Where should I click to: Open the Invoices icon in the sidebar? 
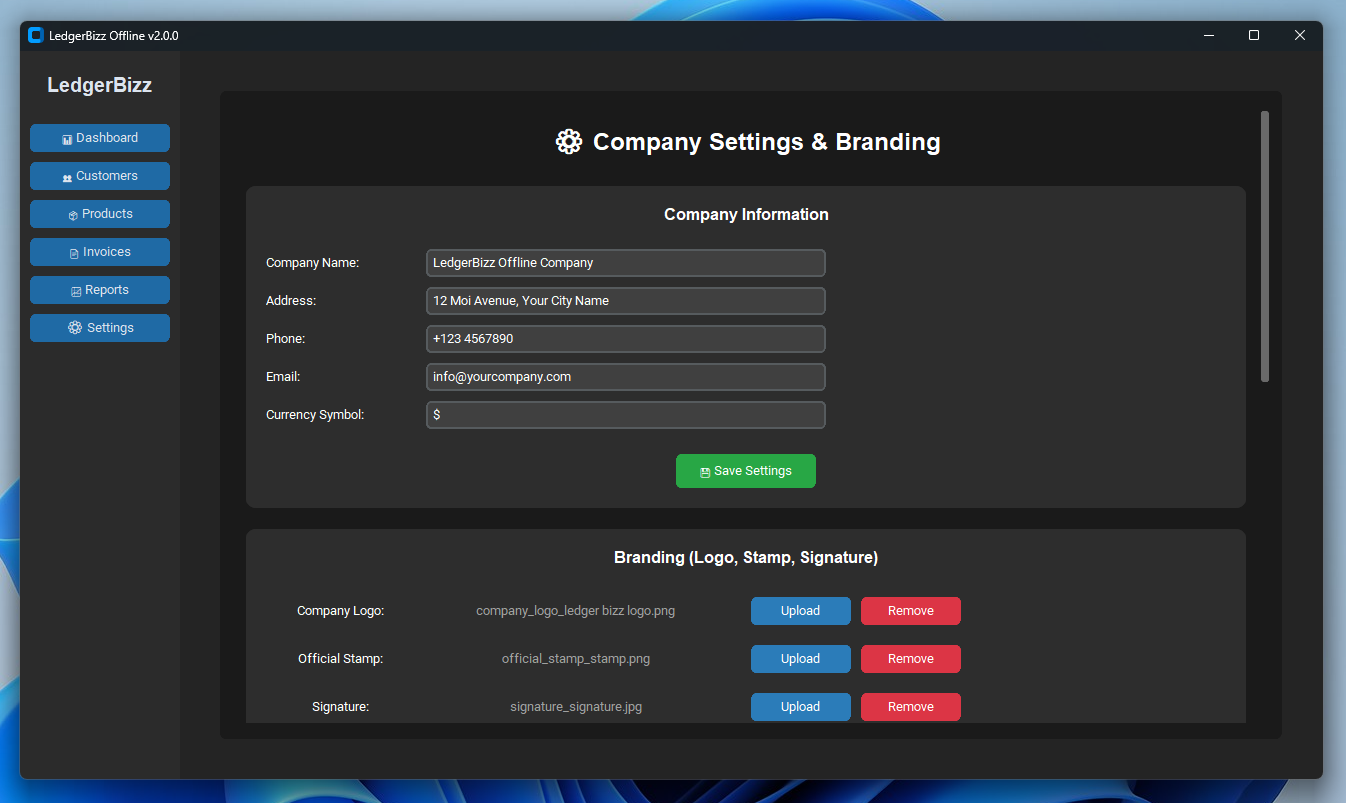pos(73,252)
